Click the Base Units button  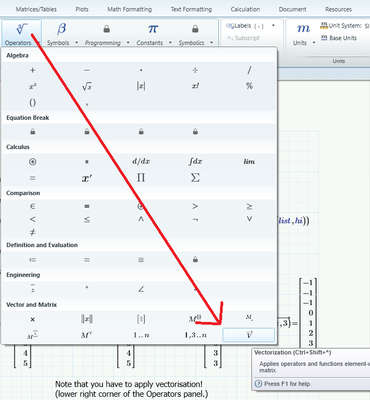[x=339, y=38]
